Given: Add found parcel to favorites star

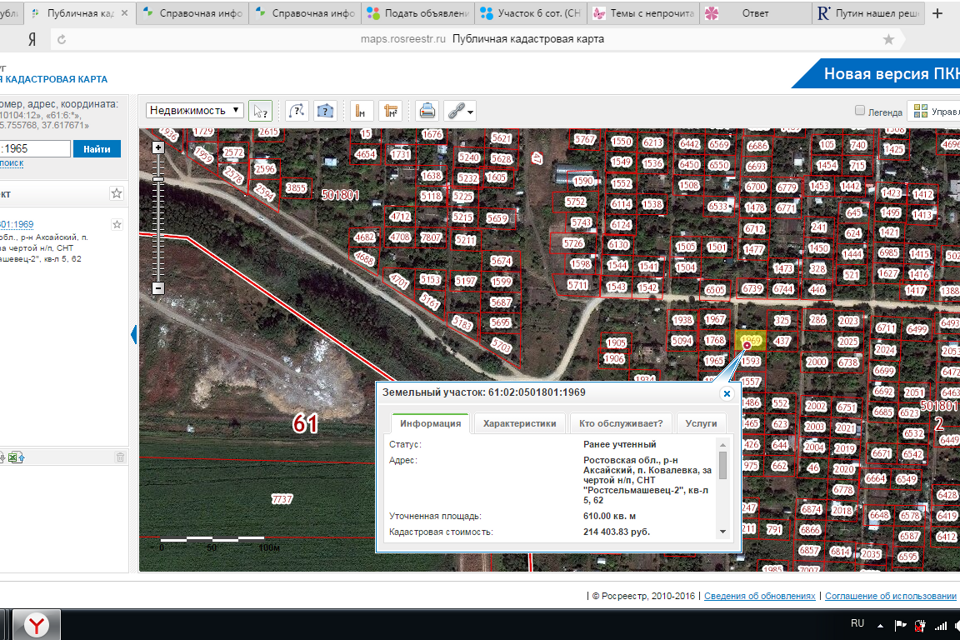Looking at the screenshot, I should [x=117, y=224].
